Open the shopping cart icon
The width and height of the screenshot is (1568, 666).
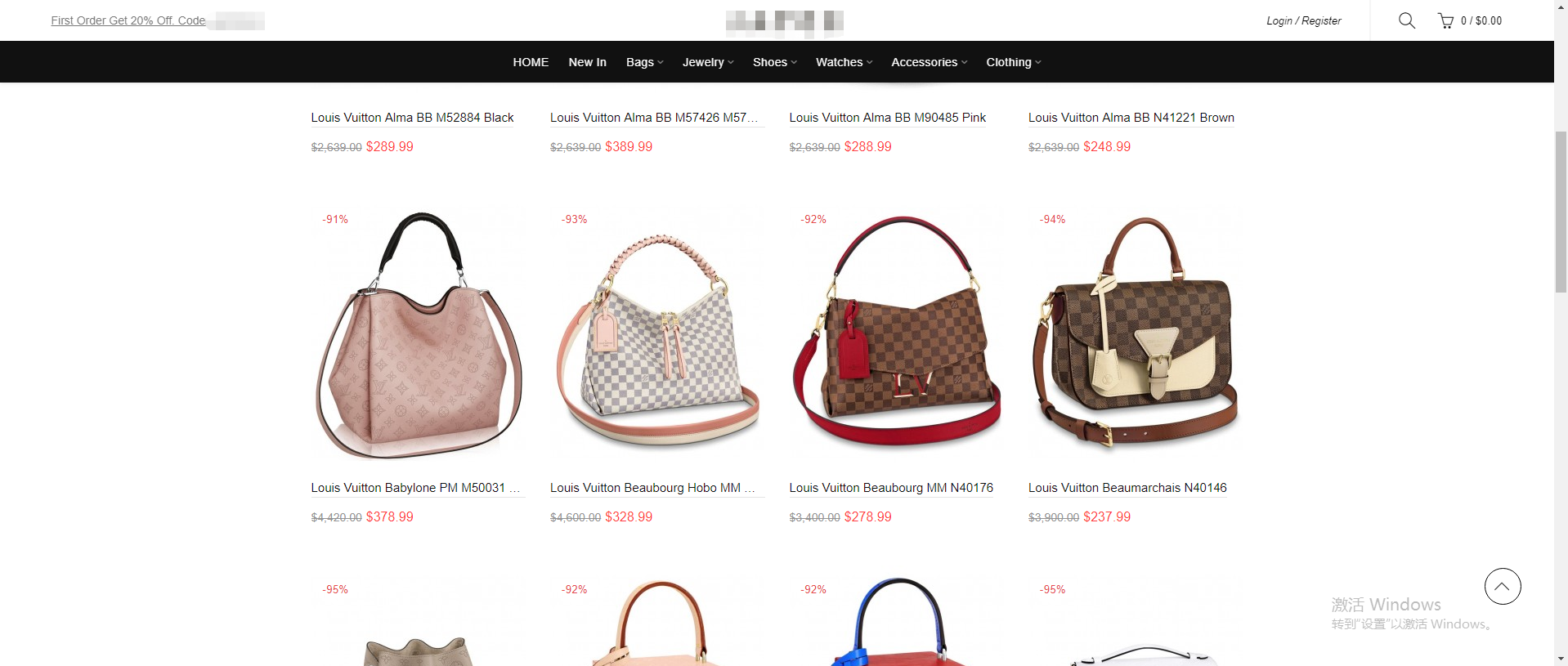(1445, 20)
